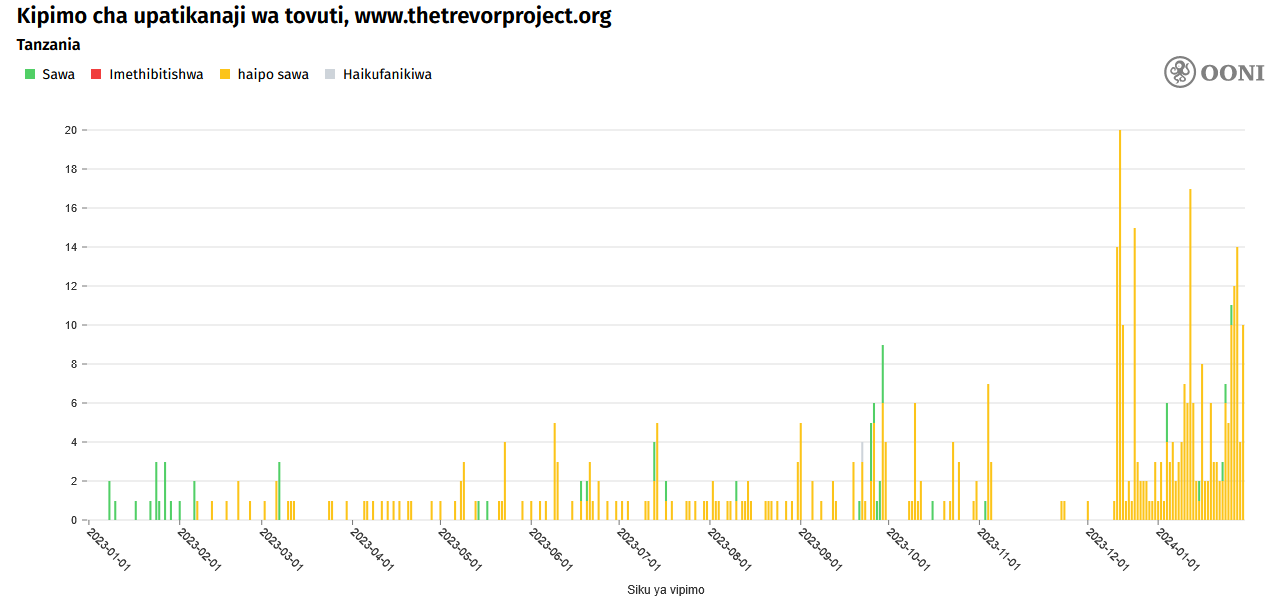Image resolution: width=1288 pixels, height=607 pixels.
Task: Click the OONI wordmark text
Action: coord(1233,73)
